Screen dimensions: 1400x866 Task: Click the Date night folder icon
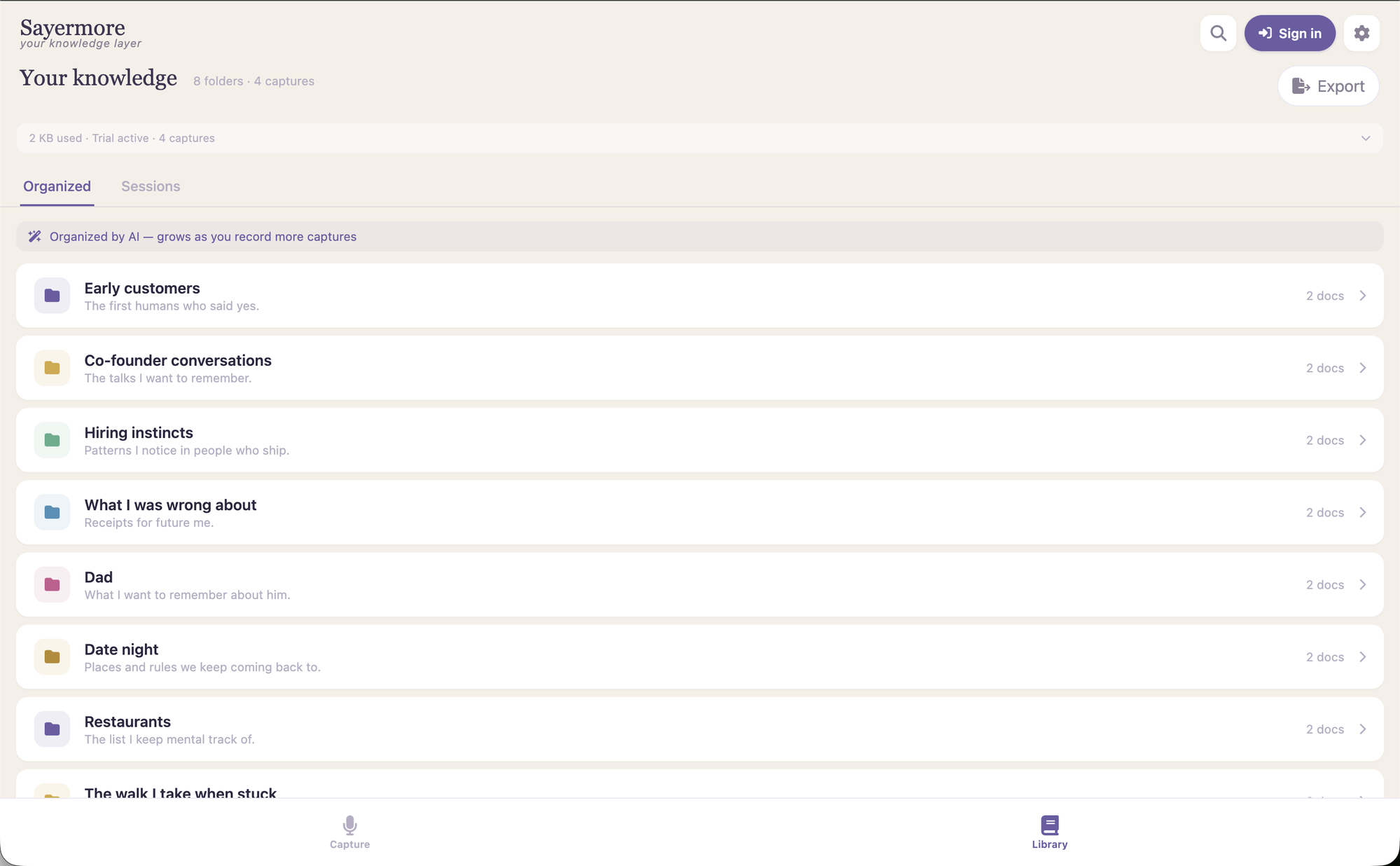[x=52, y=657]
